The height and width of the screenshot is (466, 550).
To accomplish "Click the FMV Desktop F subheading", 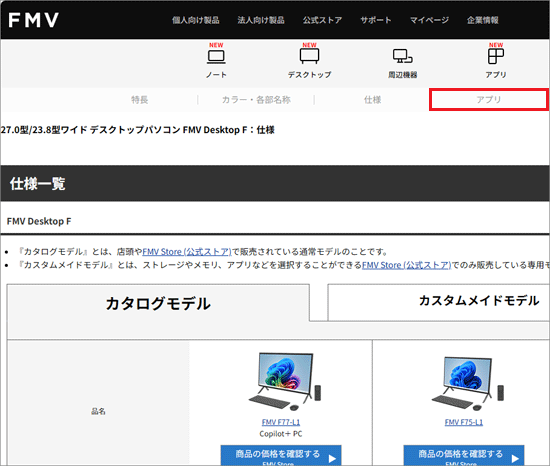I will coord(39,221).
